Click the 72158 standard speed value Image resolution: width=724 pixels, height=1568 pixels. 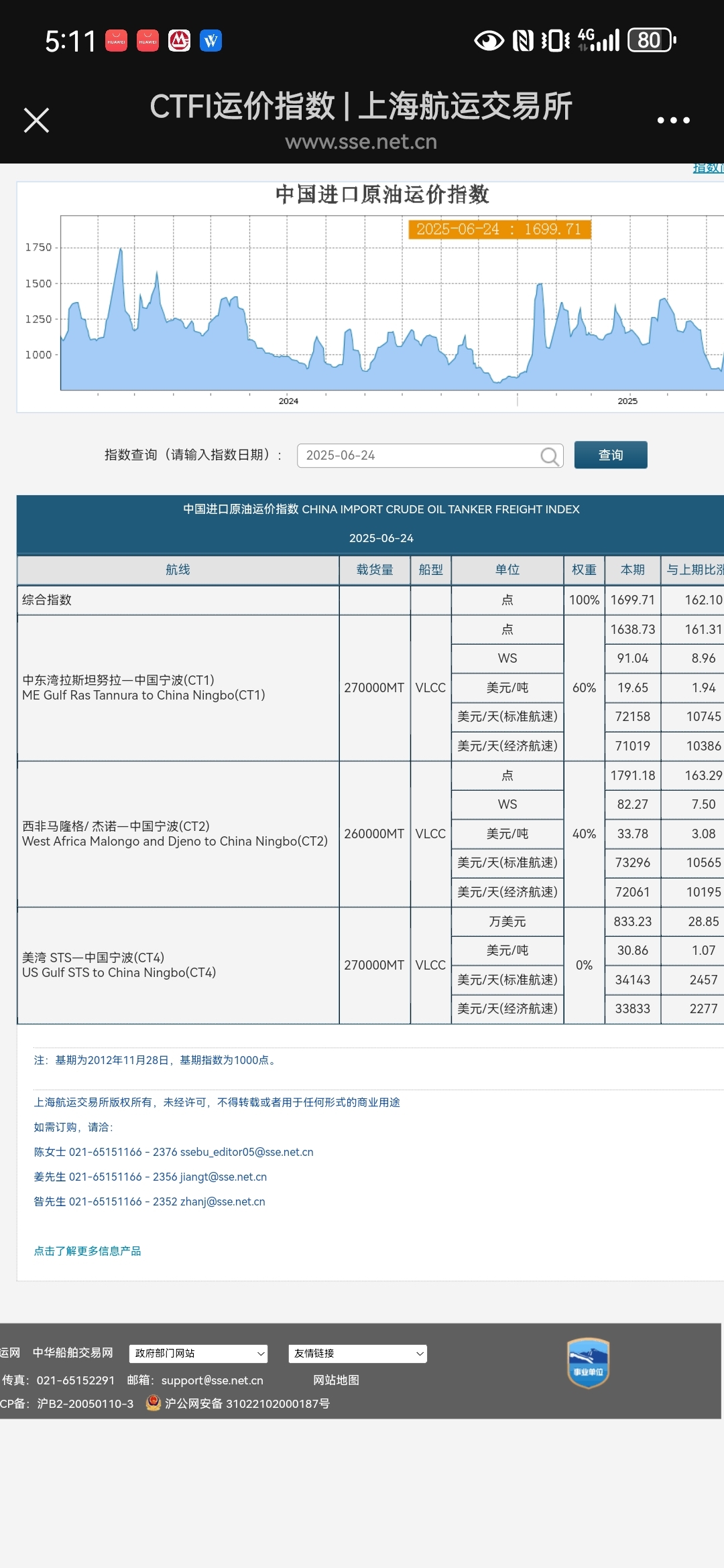click(633, 717)
